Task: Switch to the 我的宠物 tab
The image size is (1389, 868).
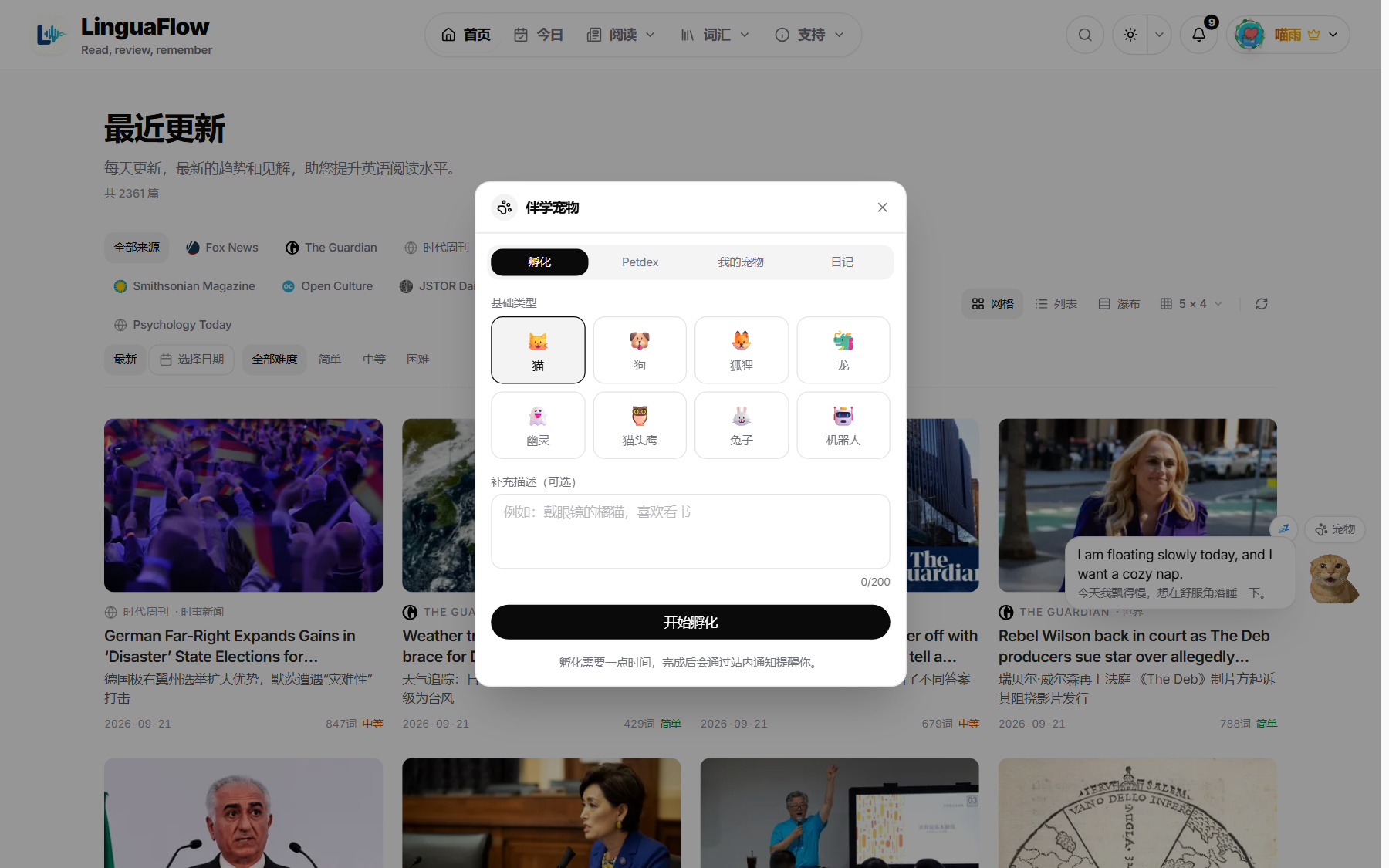Action: (741, 262)
